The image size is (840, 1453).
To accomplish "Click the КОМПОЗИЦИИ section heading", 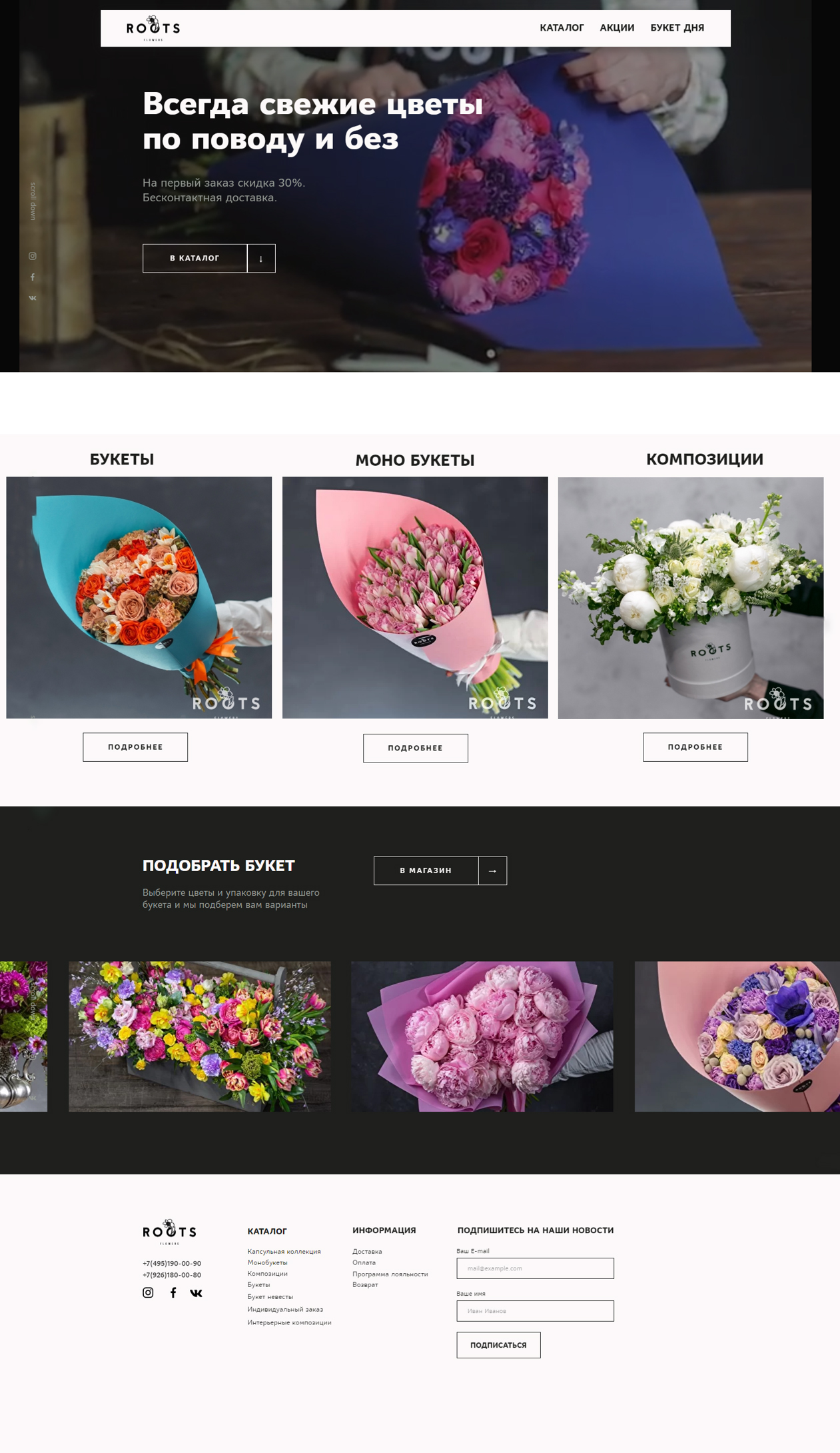I will point(705,459).
